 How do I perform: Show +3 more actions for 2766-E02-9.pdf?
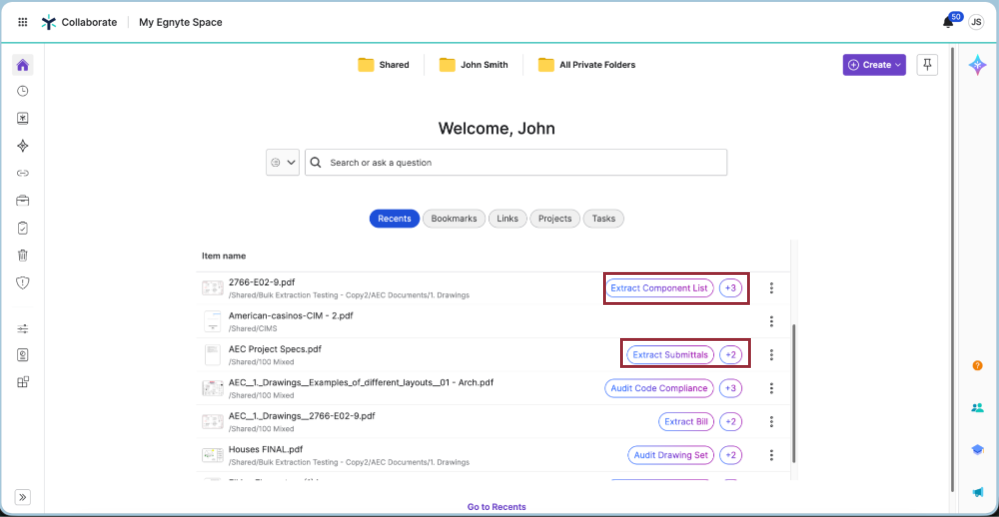pos(730,288)
